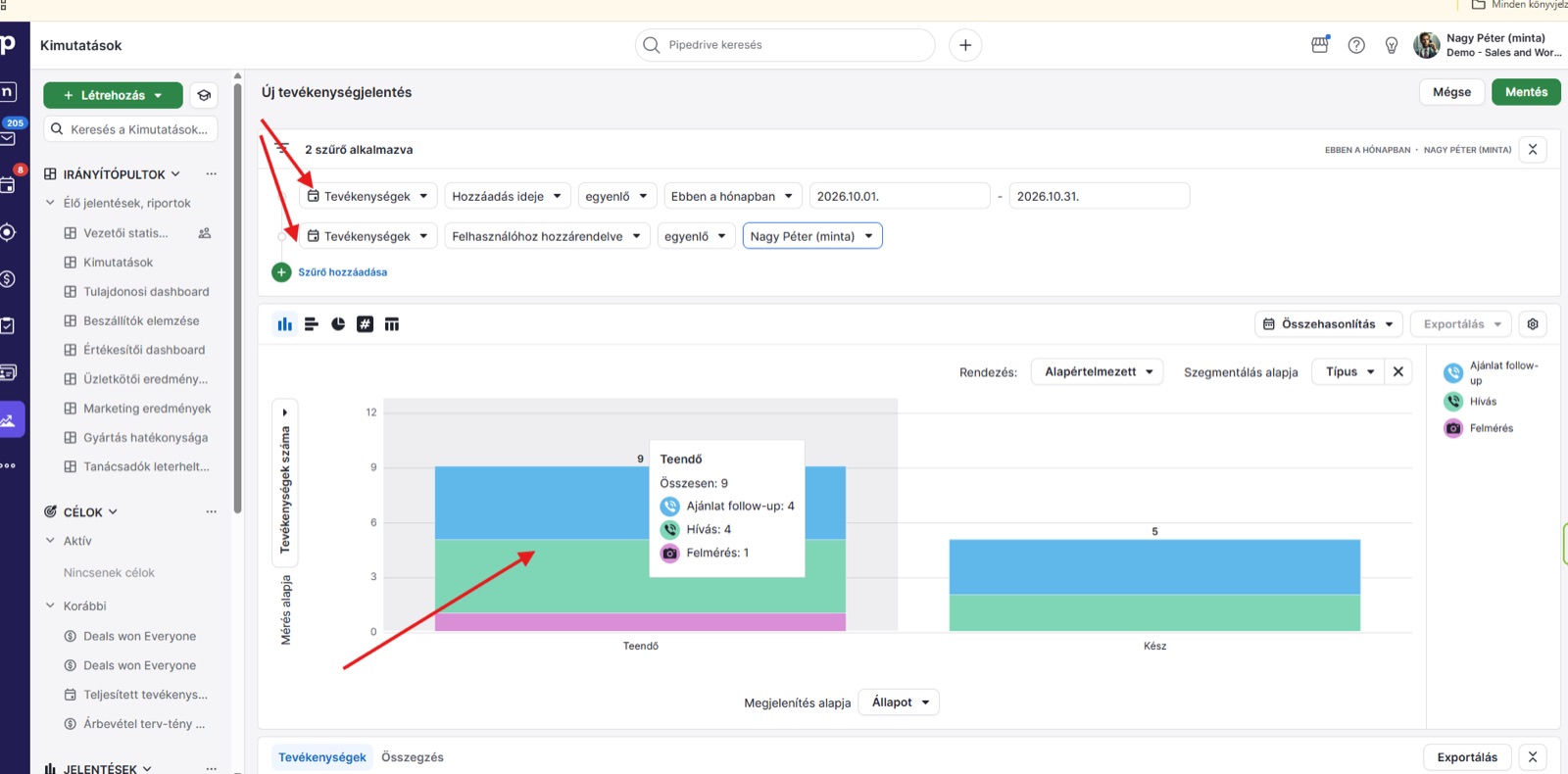Click the Mégse cancel button
This screenshot has height=774, width=1568.
coord(1451,92)
